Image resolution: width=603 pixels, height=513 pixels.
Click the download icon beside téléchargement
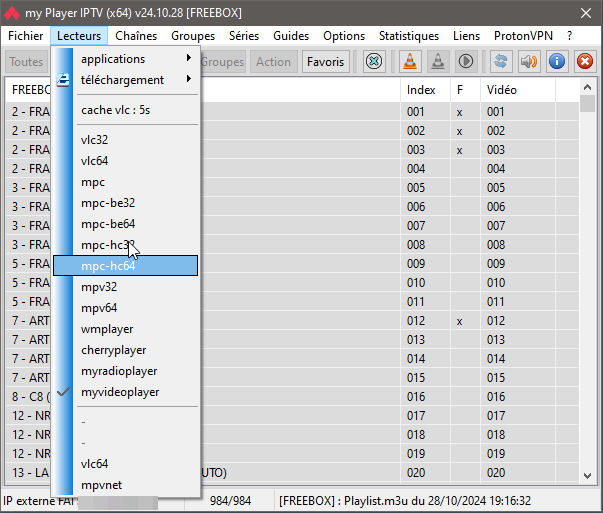(x=63, y=80)
